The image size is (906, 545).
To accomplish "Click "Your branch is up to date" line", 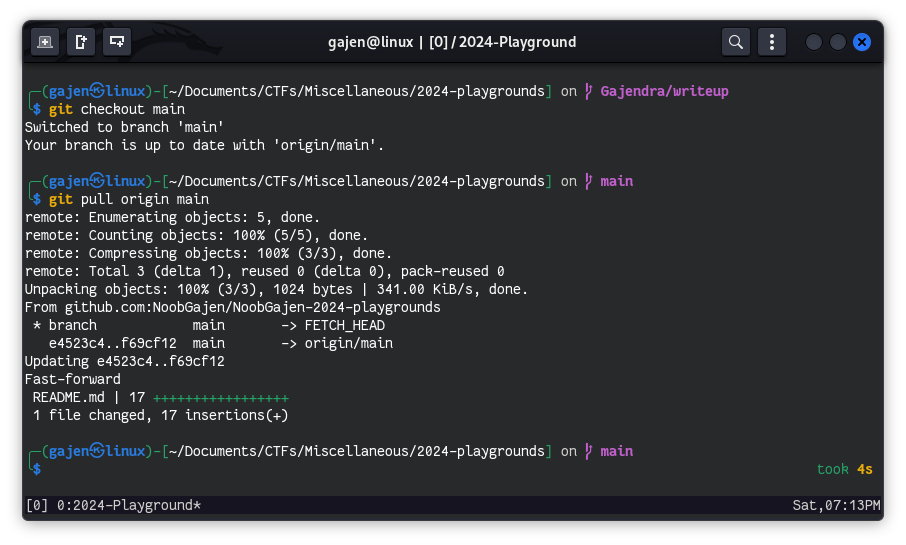I will coord(205,145).
